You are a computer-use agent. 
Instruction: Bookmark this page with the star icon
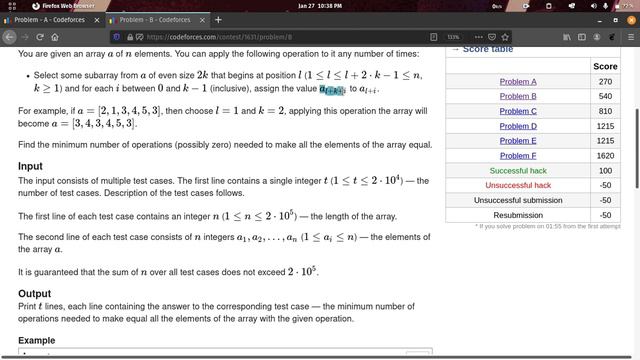click(505, 37)
